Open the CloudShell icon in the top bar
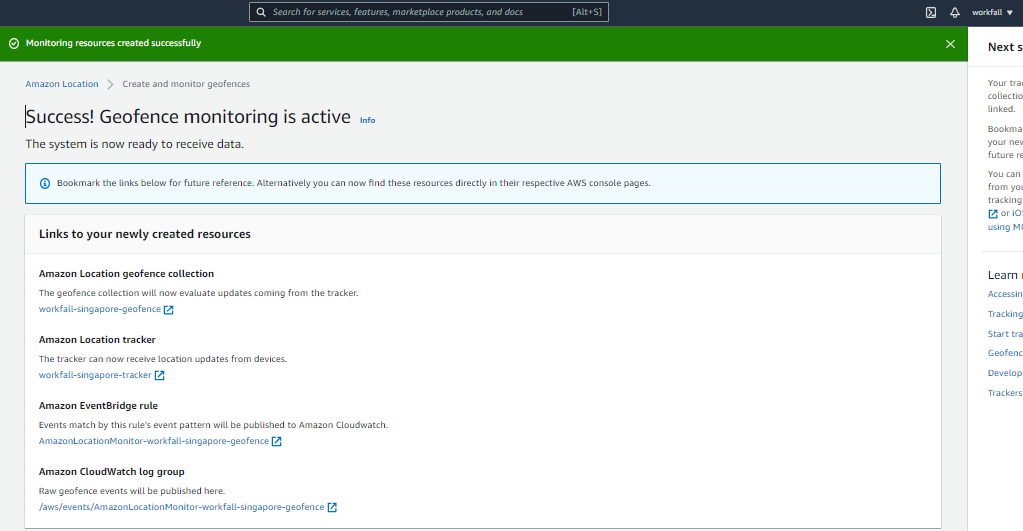This screenshot has width=1023, height=531. pyautogui.click(x=931, y=12)
